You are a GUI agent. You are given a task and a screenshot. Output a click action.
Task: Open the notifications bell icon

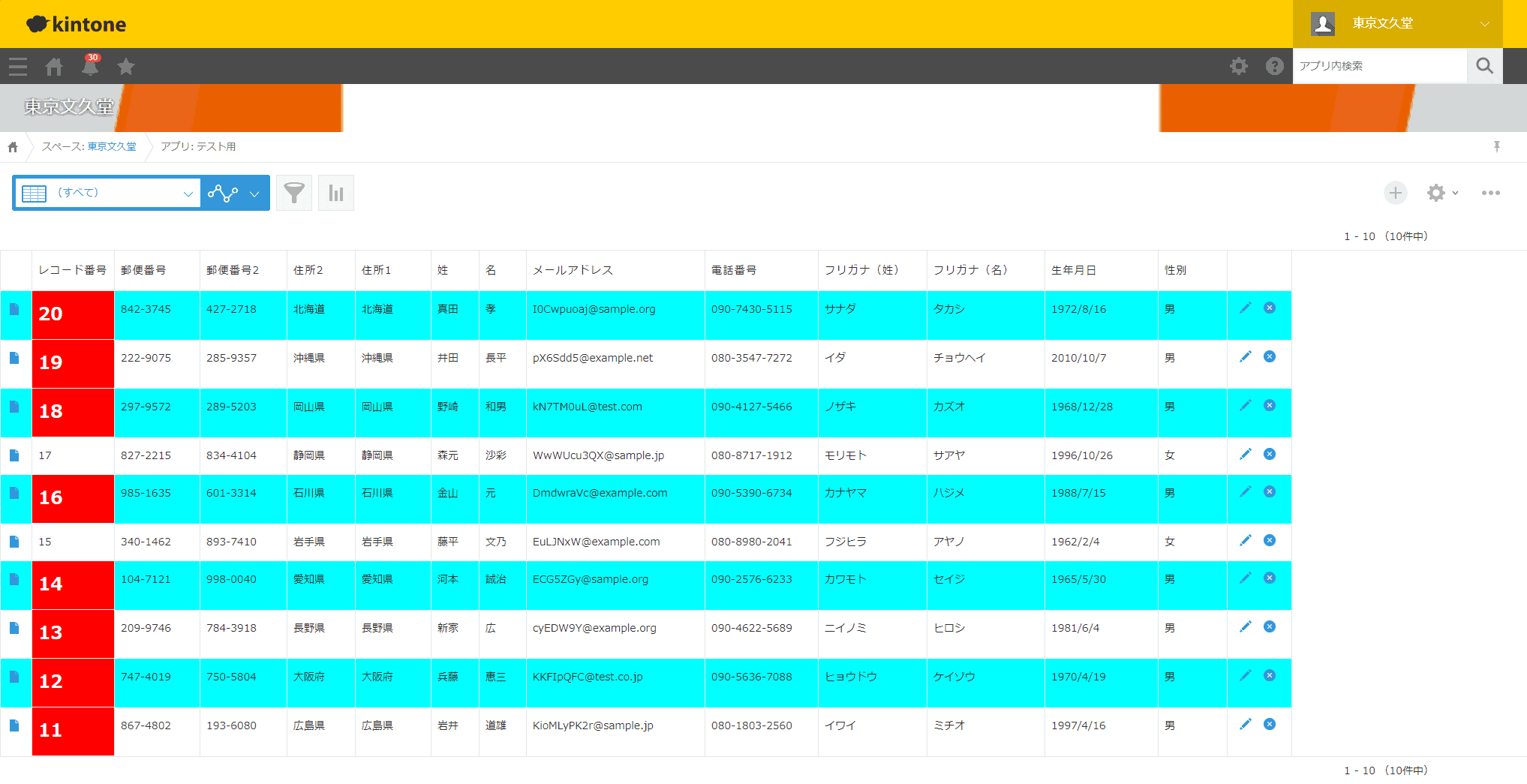[x=90, y=67]
